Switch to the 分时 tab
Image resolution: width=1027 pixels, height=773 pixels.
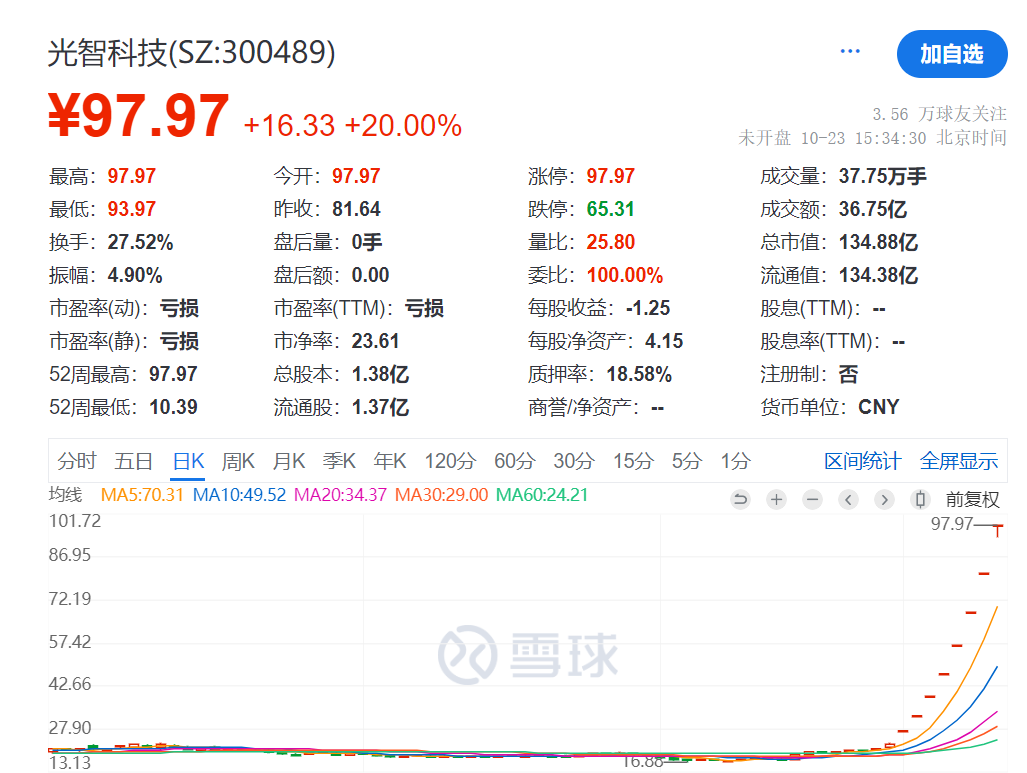77,461
